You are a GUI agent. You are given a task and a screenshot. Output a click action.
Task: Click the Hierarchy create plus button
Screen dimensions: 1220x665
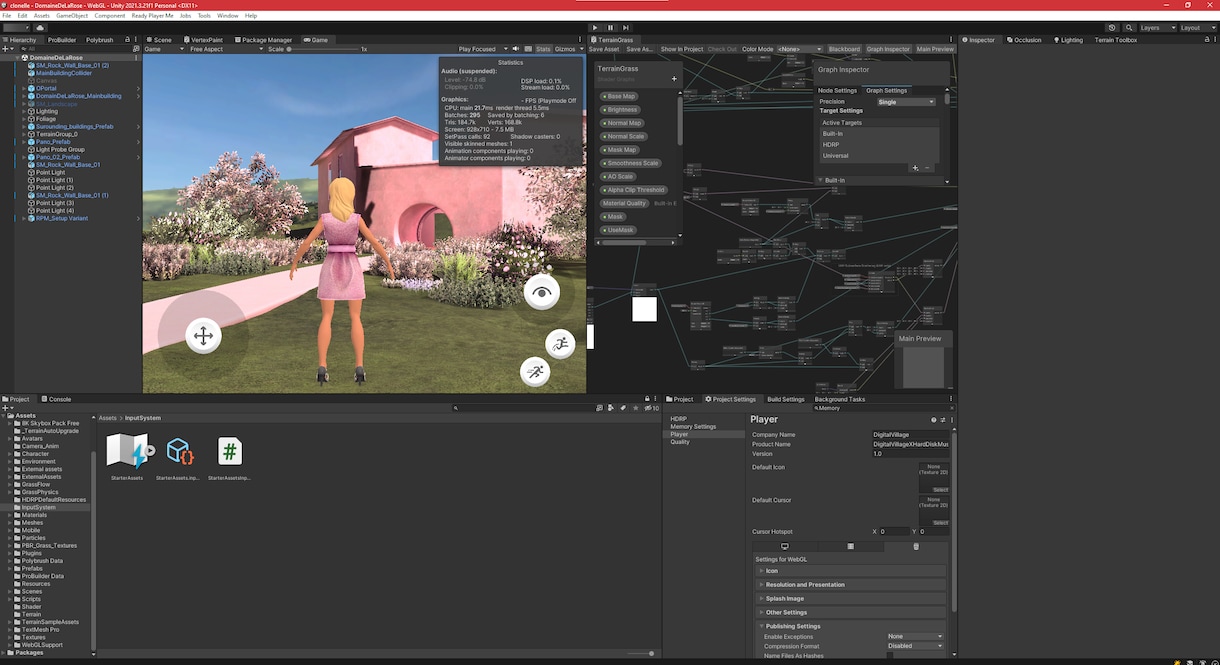[x=7, y=48]
